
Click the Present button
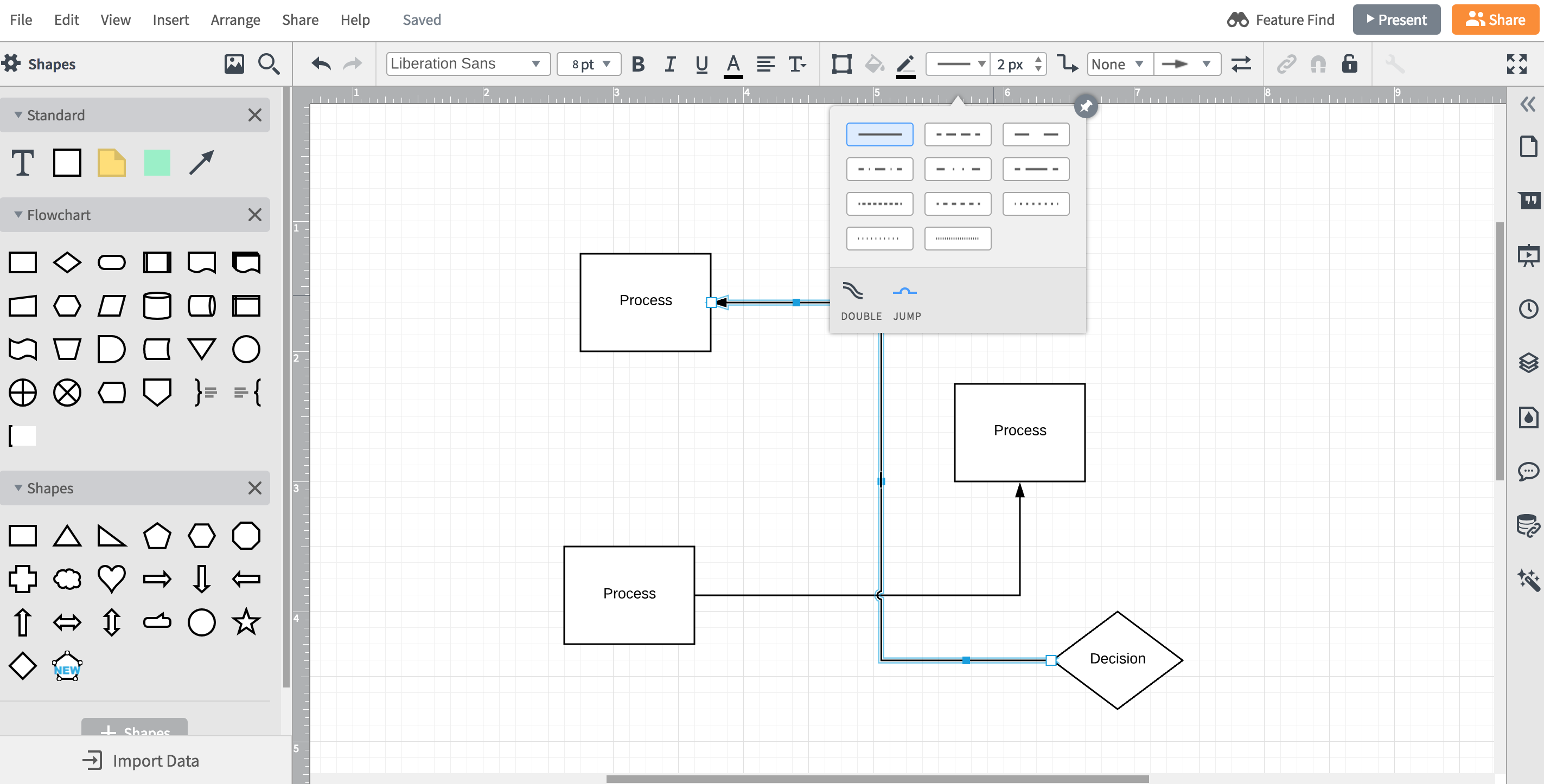(x=1396, y=19)
